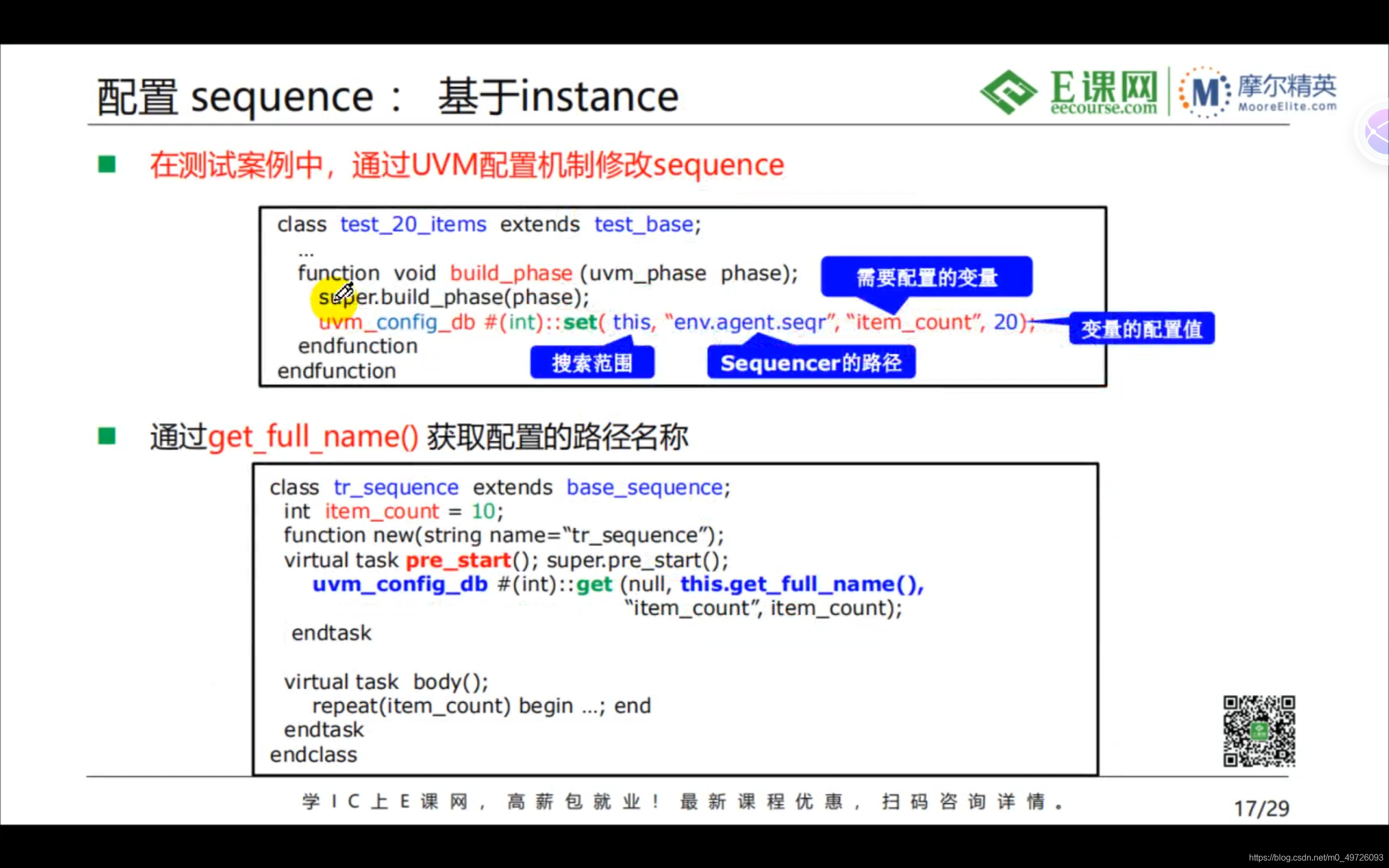Click the green square bullet beside get_full_name heading
The image size is (1389, 868).
pos(107,436)
